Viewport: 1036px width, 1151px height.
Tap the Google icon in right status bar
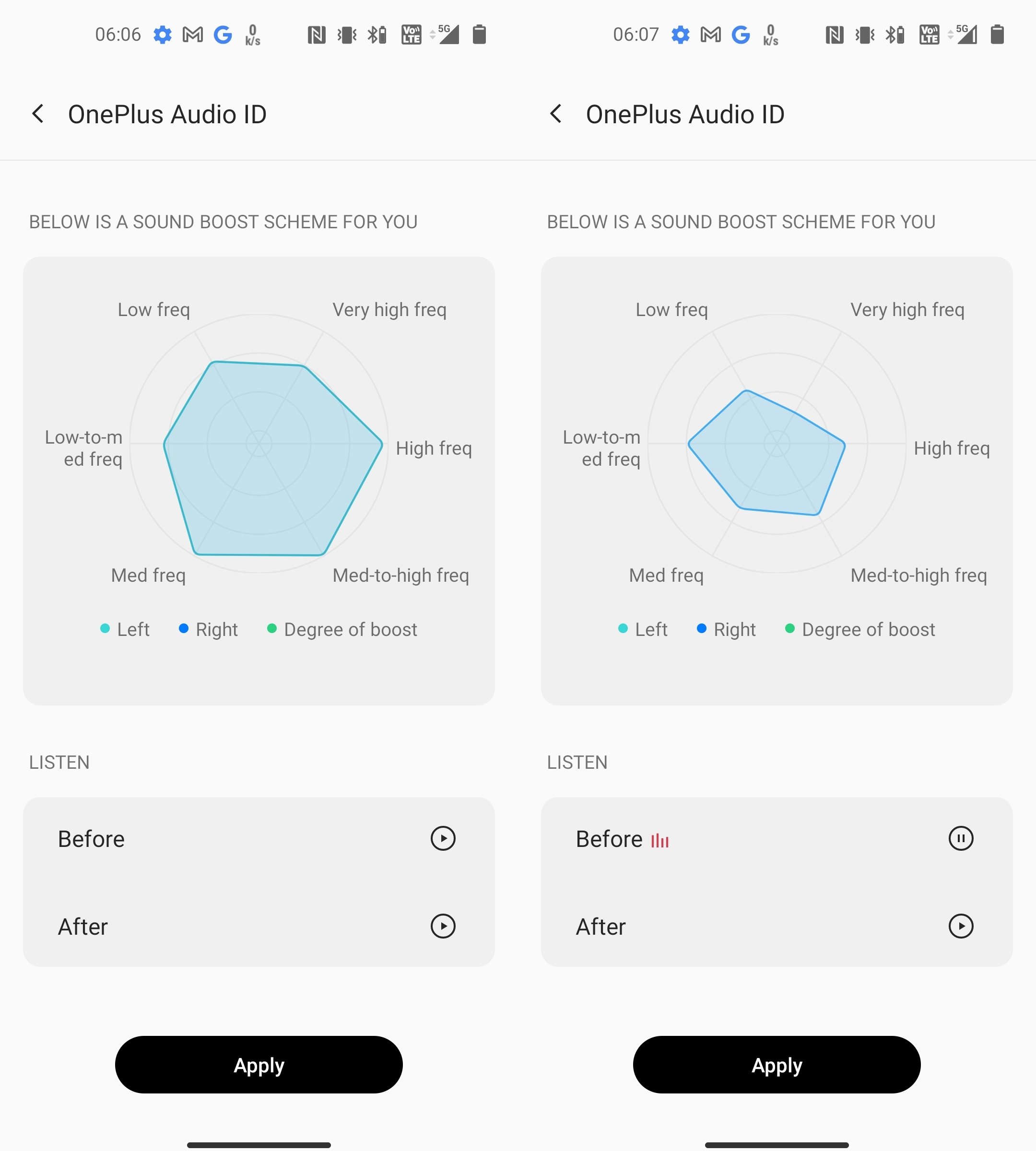tap(741, 35)
